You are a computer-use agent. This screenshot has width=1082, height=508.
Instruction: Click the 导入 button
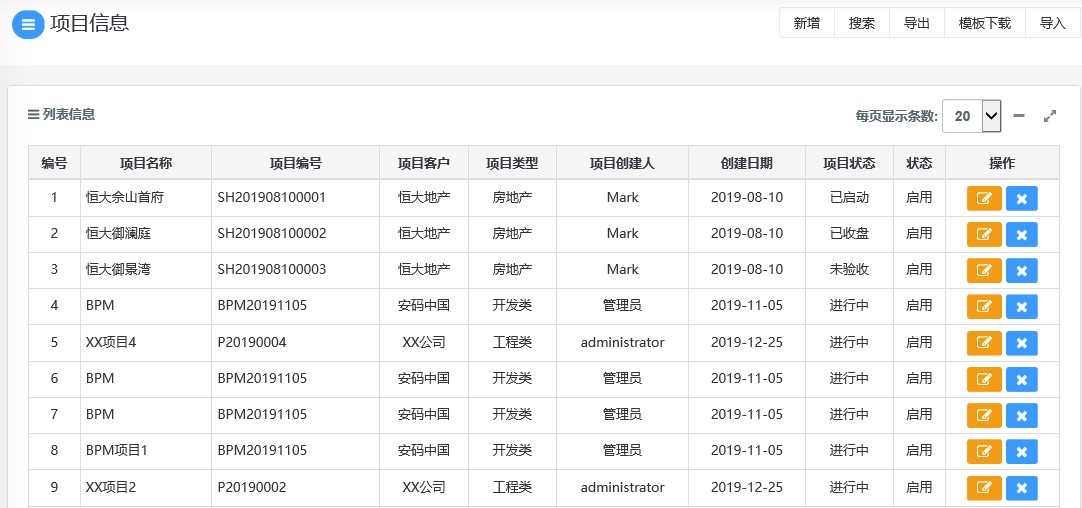pos(1053,23)
